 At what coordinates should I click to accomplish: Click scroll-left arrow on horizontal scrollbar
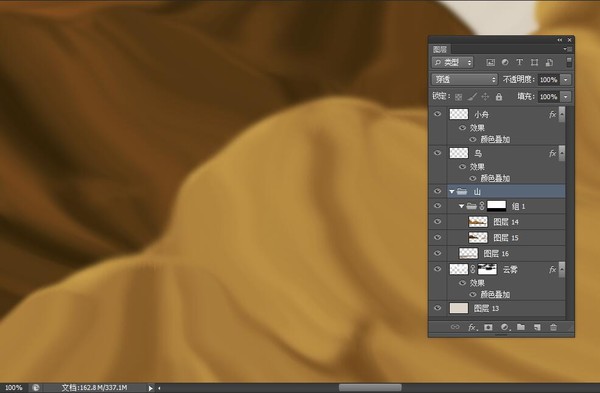tap(159, 388)
